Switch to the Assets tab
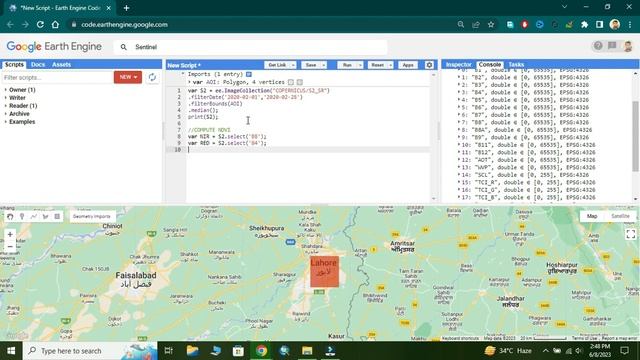 point(62,64)
